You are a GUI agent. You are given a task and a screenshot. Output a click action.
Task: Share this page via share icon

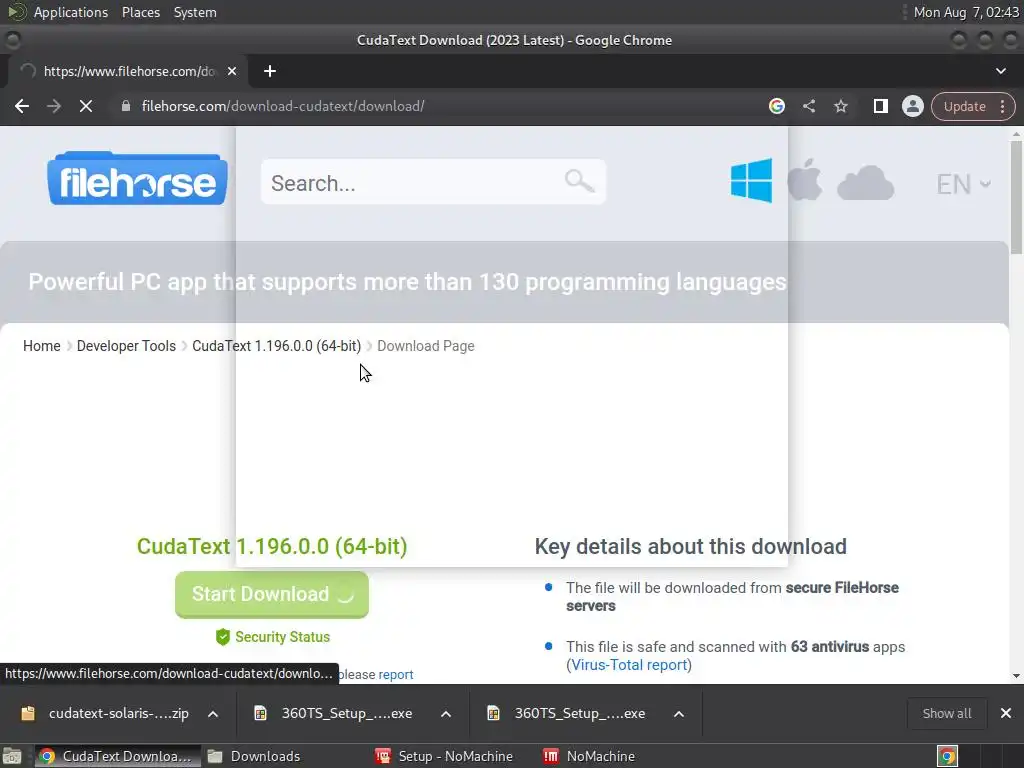(x=808, y=106)
